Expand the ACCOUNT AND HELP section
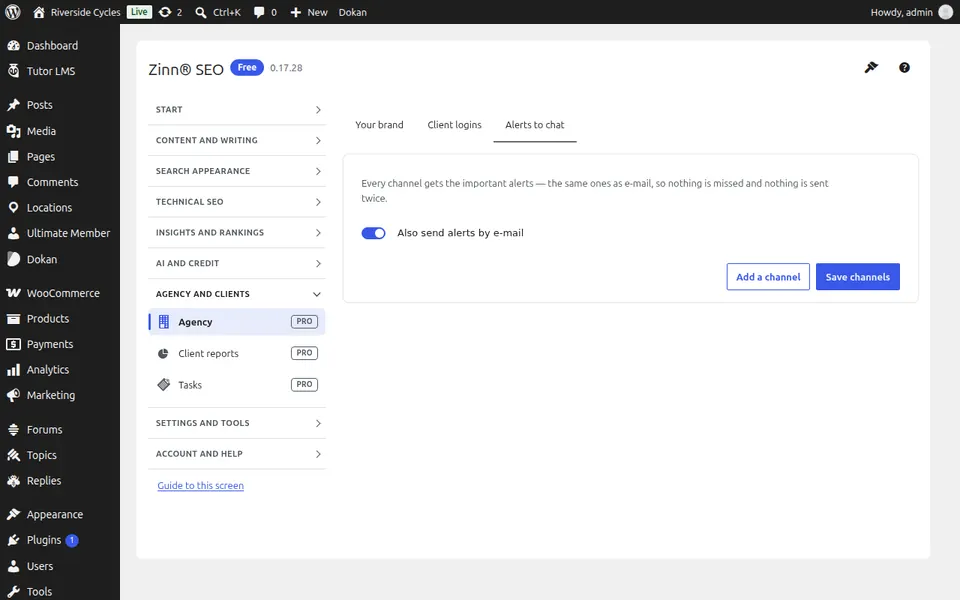This screenshot has height=600, width=960. tap(237, 454)
